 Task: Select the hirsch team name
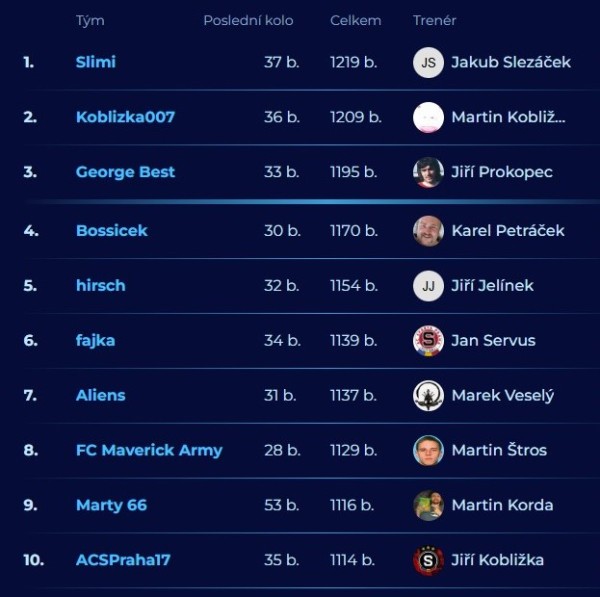tap(101, 286)
